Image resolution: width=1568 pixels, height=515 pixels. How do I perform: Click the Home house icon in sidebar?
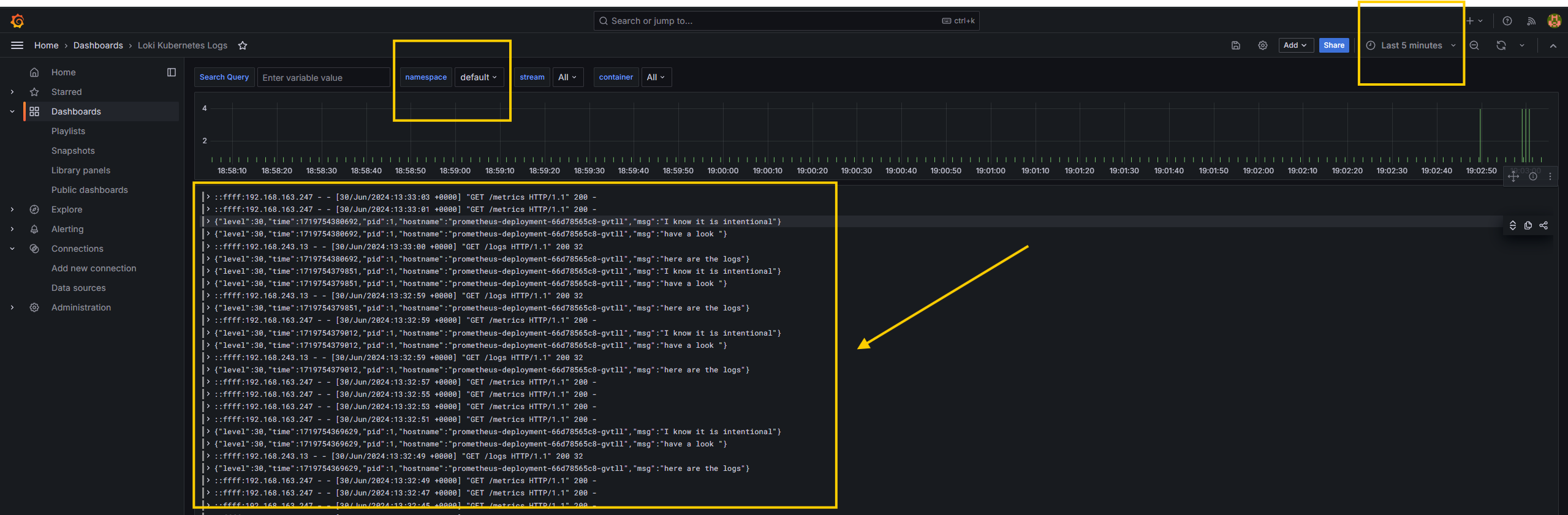tap(34, 72)
